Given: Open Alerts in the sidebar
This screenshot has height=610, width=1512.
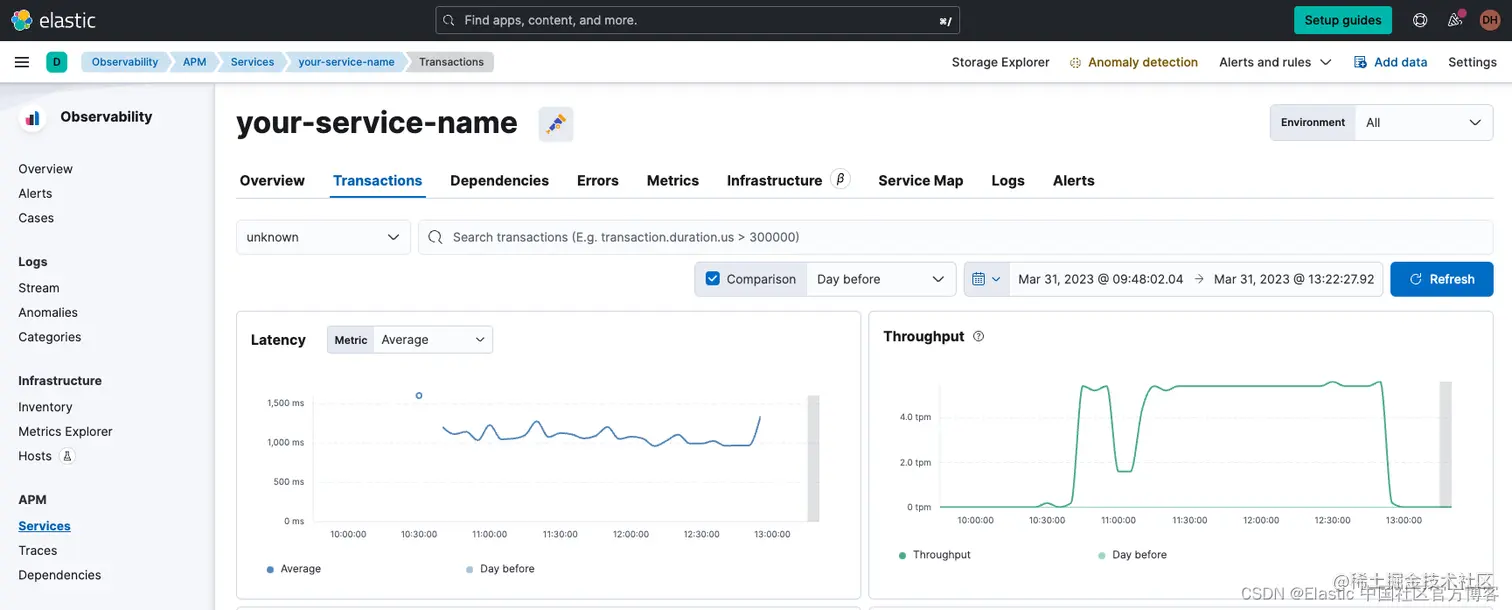Looking at the screenshot, I should point(35,193).
